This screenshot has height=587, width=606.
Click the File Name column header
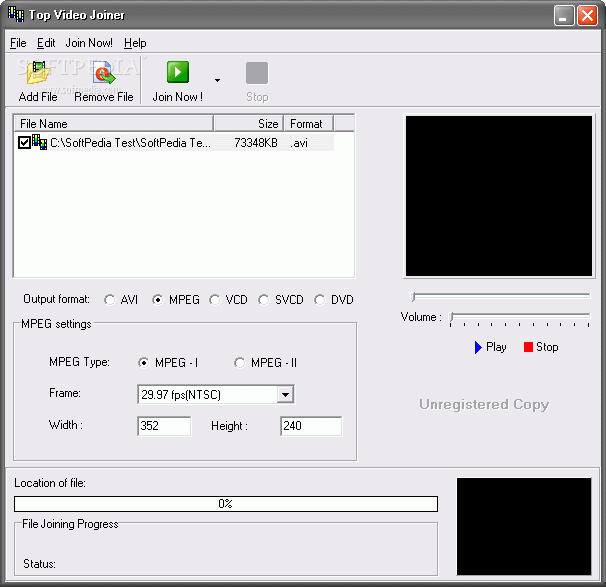pos(114,124)
